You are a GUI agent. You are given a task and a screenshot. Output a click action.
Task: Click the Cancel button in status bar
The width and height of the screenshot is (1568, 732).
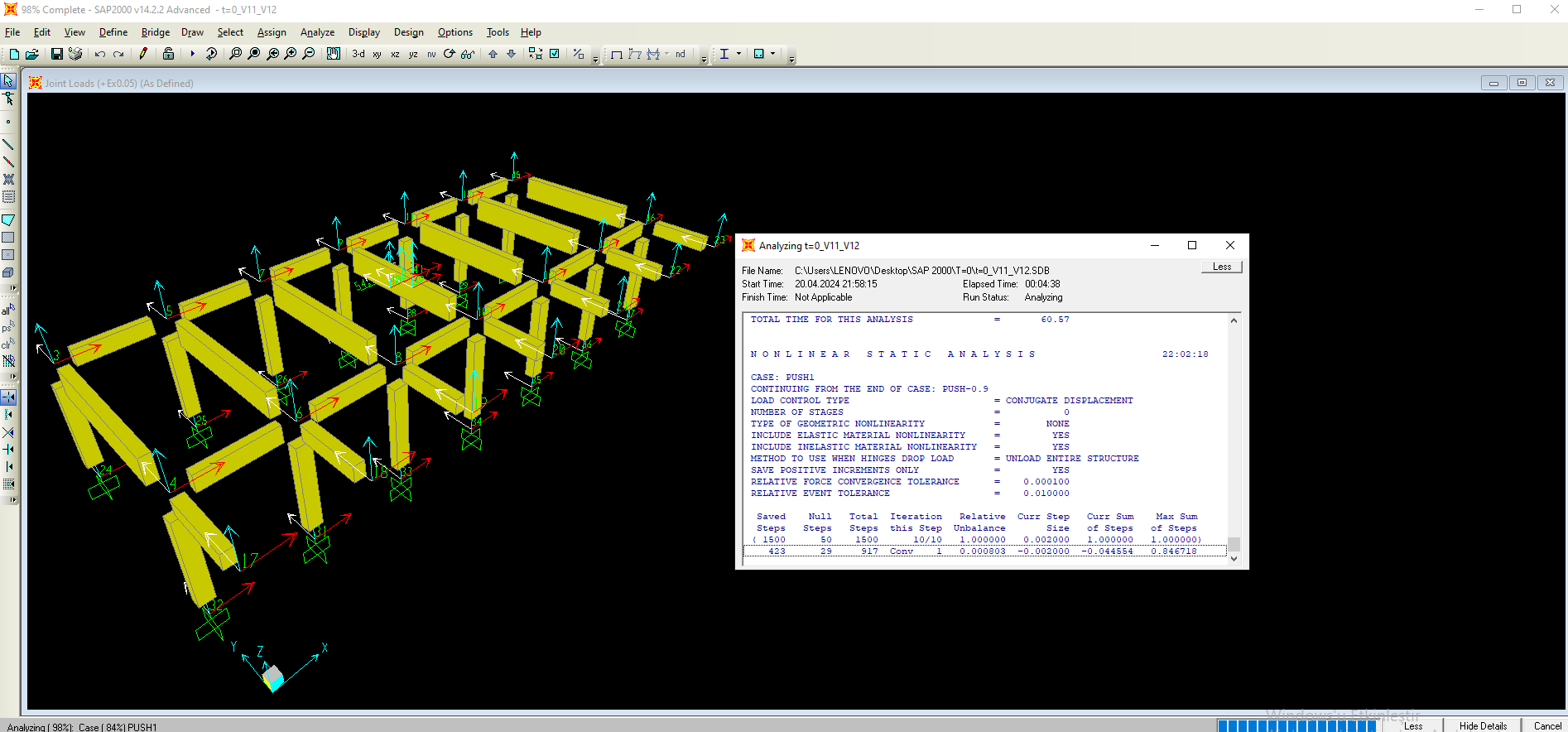tap(1547, 726)
